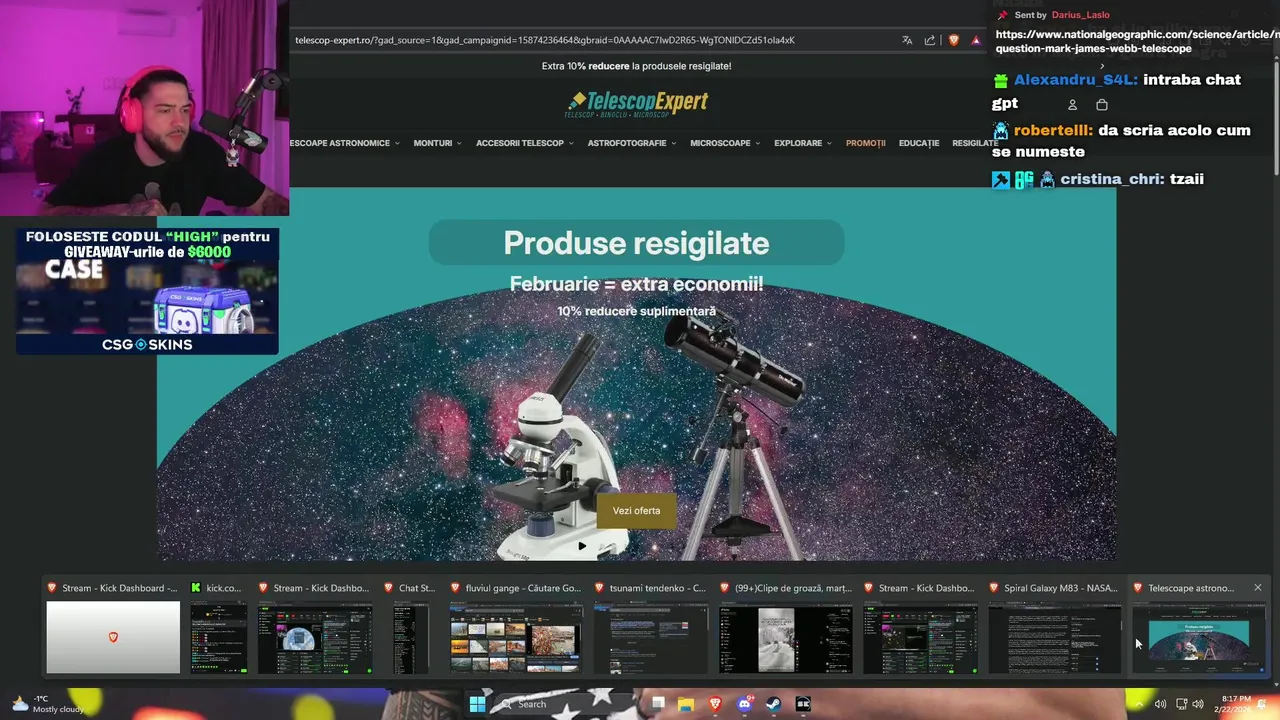Close the Telescoape astrono... window preview
1280x720 pixels.
1258,588
